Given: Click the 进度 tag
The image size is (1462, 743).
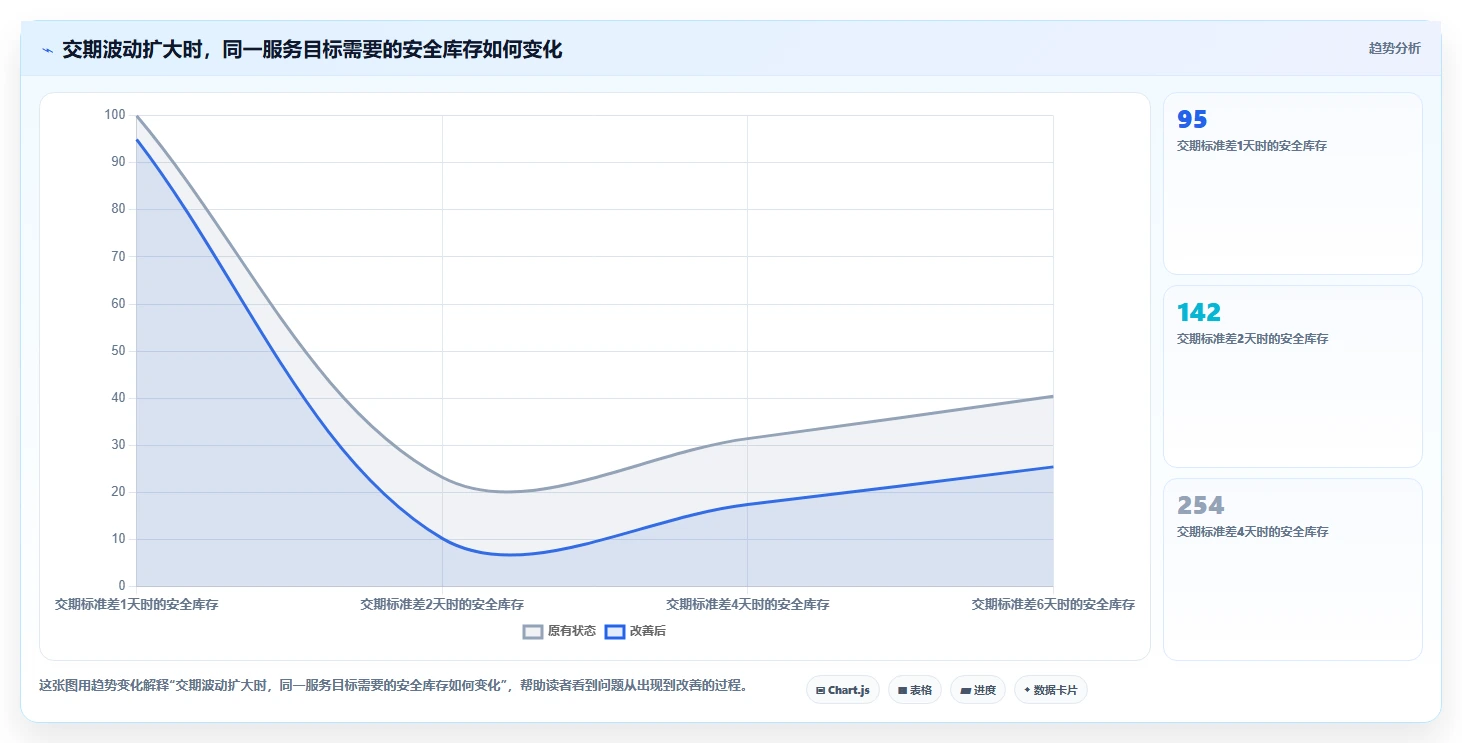Looking at the screenshot, I should point(978,690).
